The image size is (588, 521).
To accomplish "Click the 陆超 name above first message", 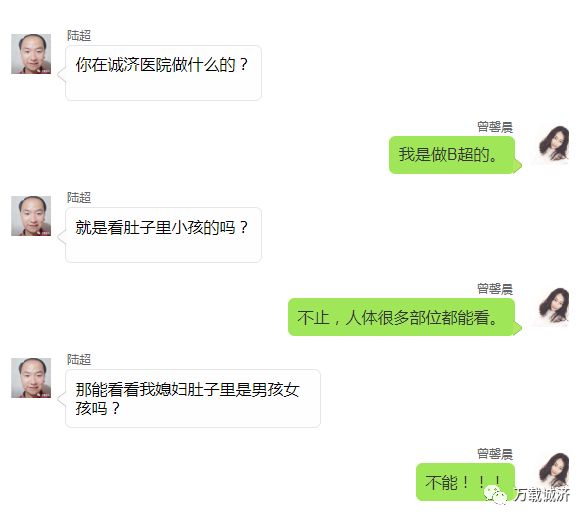I will coord(79,36).
